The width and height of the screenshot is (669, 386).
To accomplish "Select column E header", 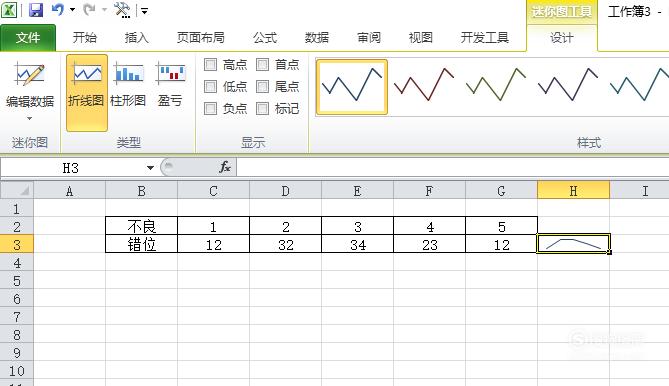I will tap(358, 191).
